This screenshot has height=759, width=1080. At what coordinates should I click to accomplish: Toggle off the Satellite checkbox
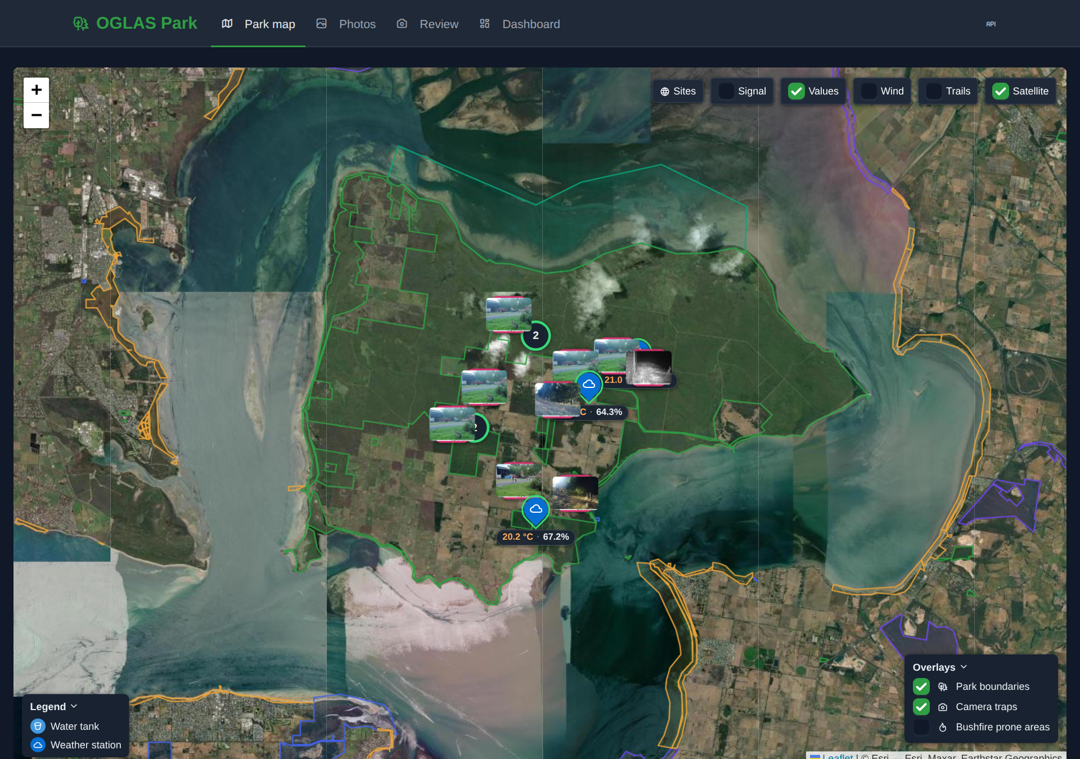pos(1001,91)
